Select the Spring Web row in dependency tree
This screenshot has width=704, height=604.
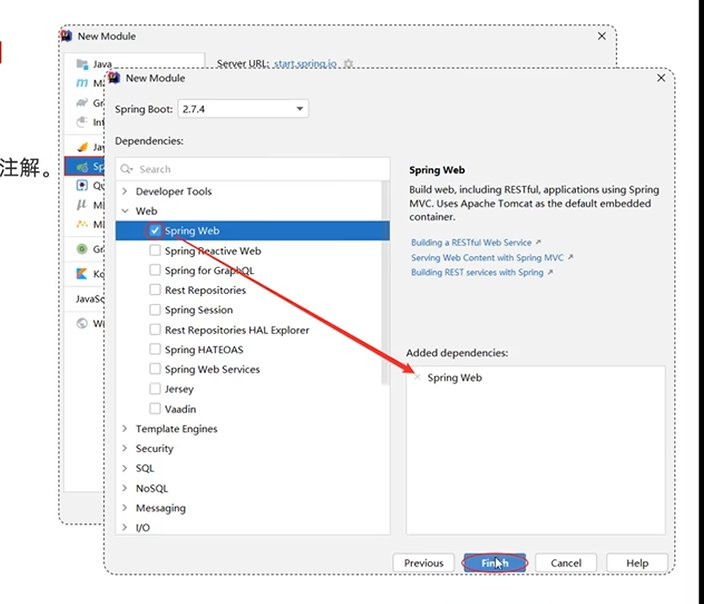252,230
